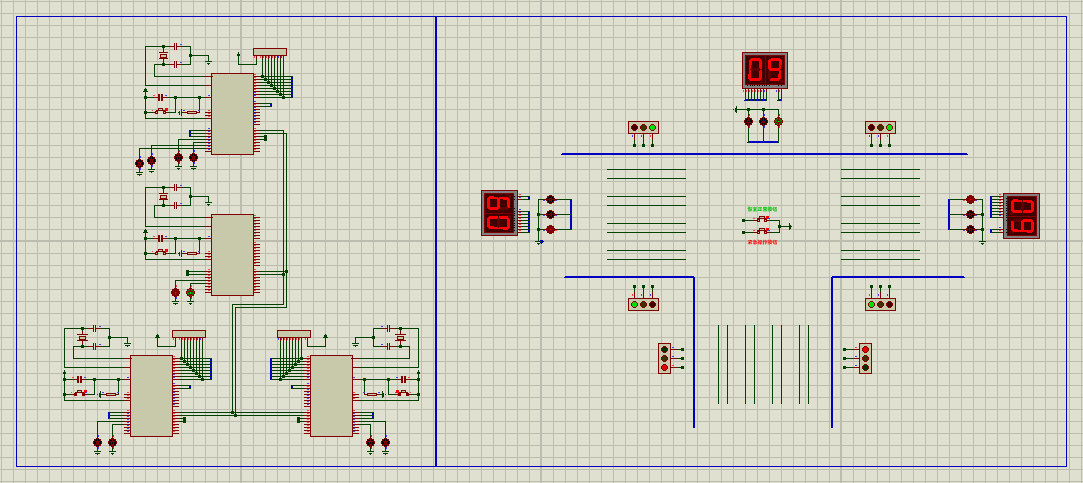Select the middle LED beside the left road display
Screen dimensions: 1083x483
[550, 214]
